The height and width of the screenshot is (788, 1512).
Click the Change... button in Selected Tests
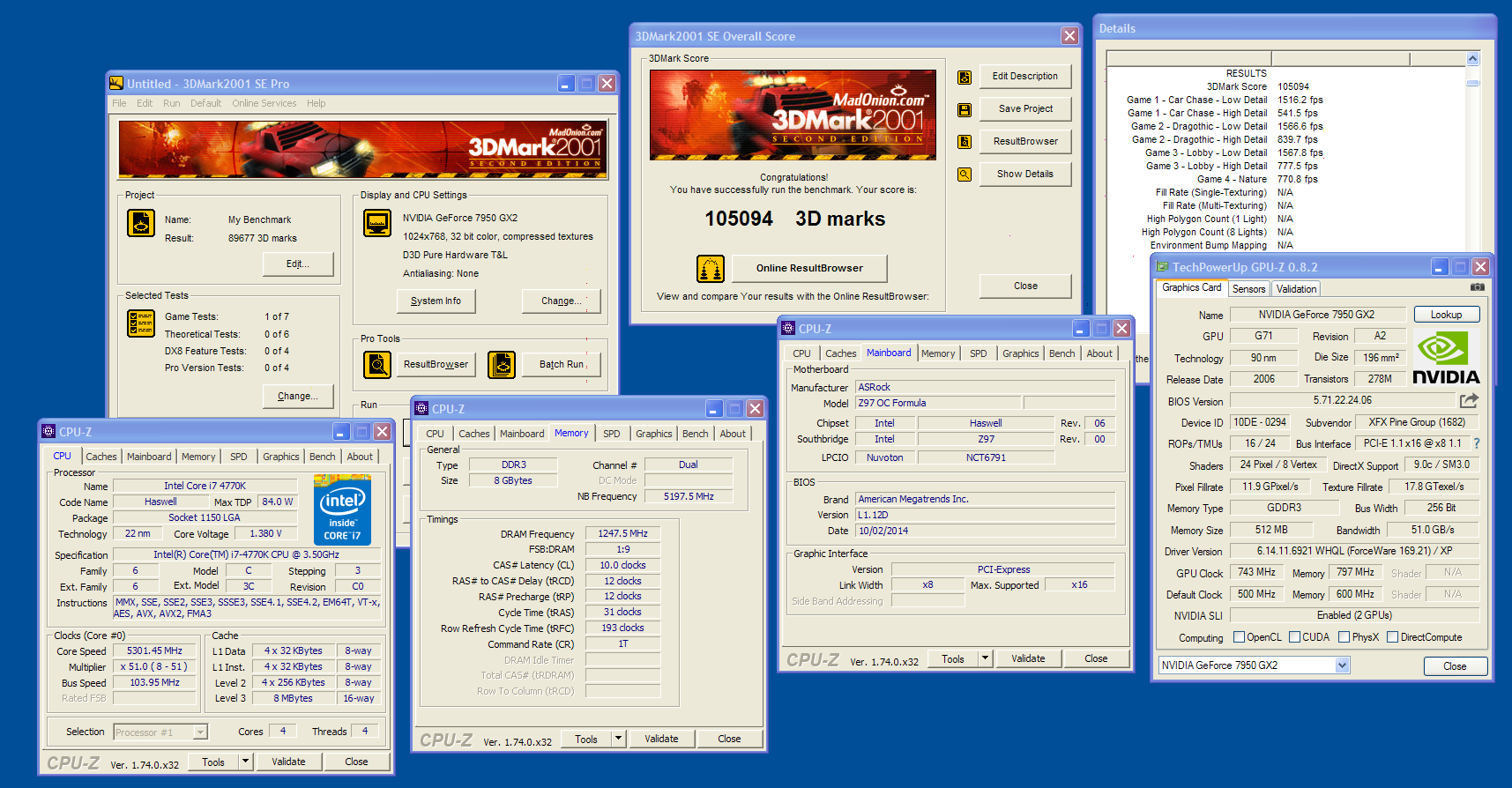(x=298, y=396)
